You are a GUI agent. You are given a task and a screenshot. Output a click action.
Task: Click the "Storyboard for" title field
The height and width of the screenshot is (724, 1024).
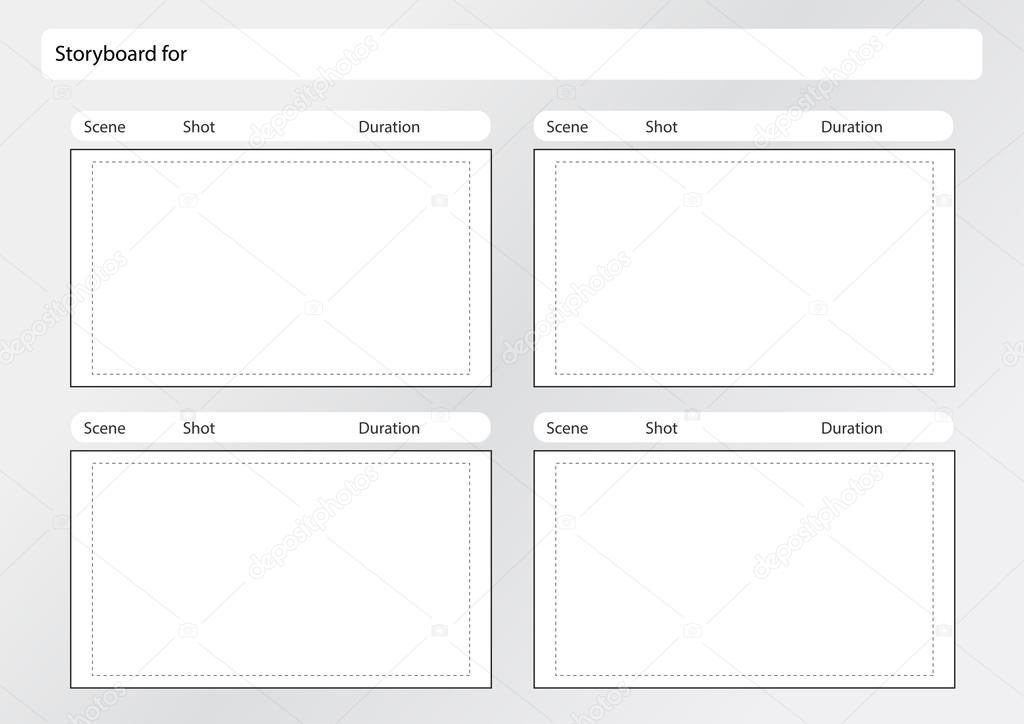pyautogui.click(x=511, y=54)
